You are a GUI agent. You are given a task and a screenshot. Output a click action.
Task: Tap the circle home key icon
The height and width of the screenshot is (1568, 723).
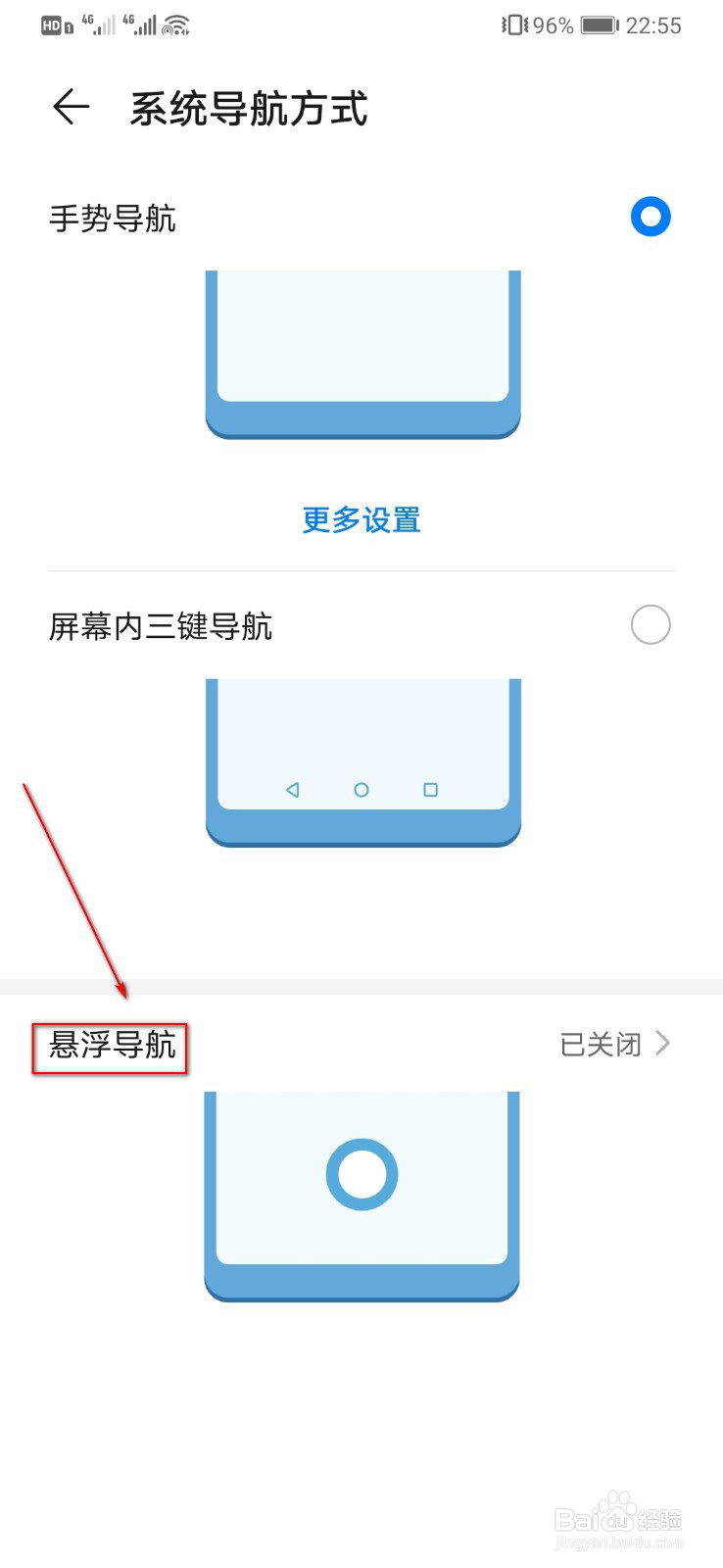pyautogui.click(x=361, y=790)
